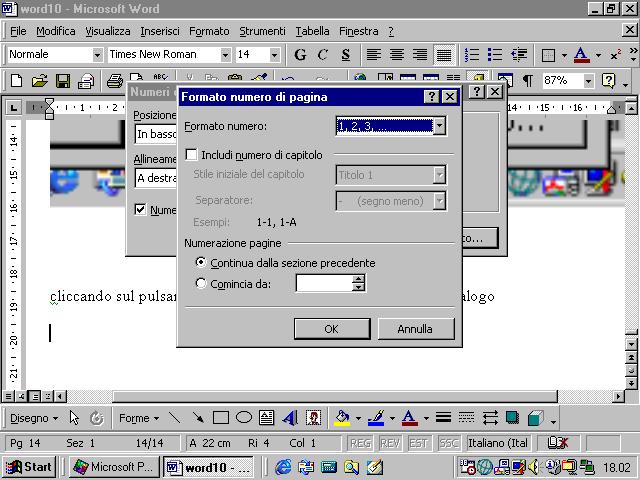Create a new blank document

point(16,80)
